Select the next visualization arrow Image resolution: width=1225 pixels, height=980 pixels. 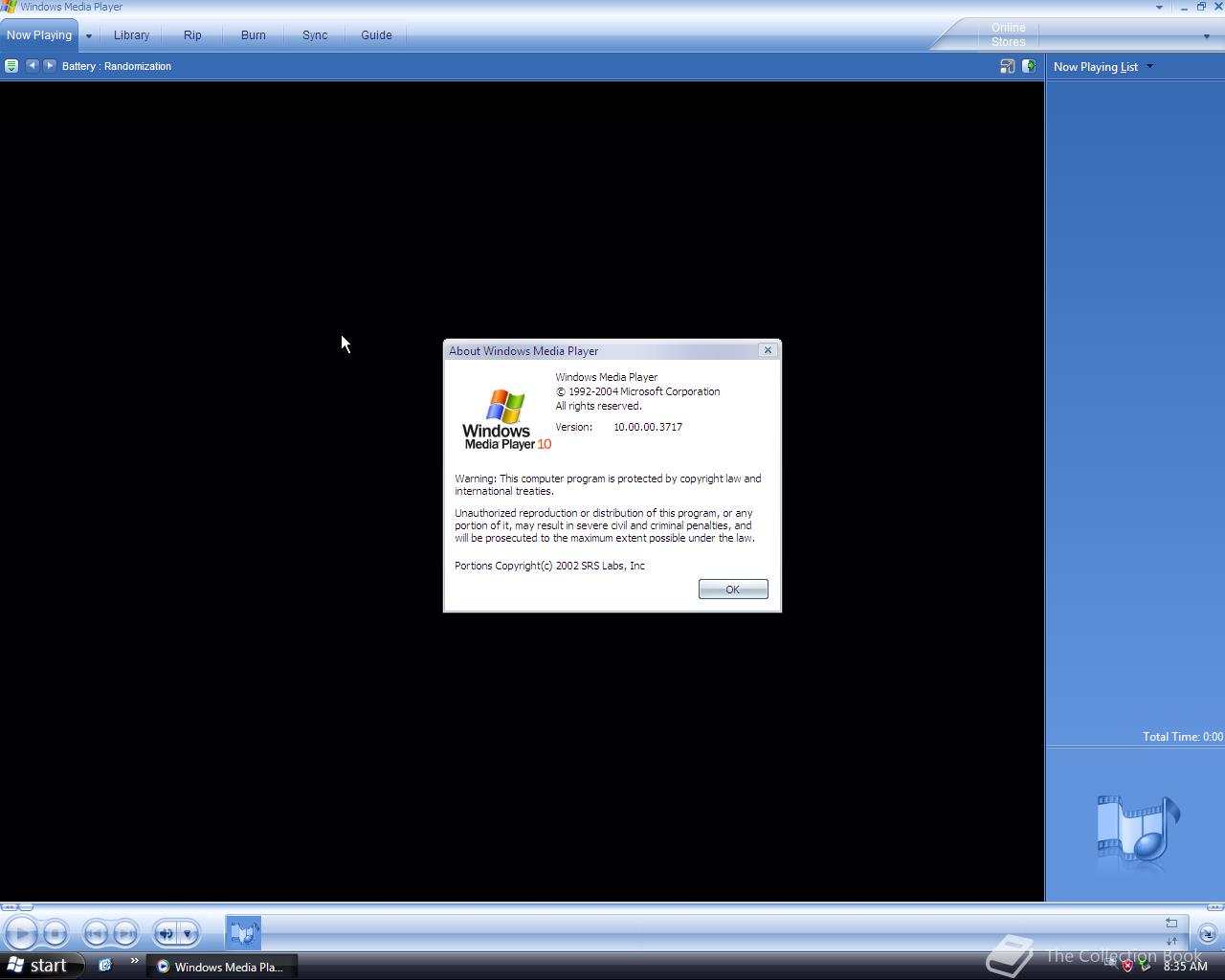tap(50, 66)
